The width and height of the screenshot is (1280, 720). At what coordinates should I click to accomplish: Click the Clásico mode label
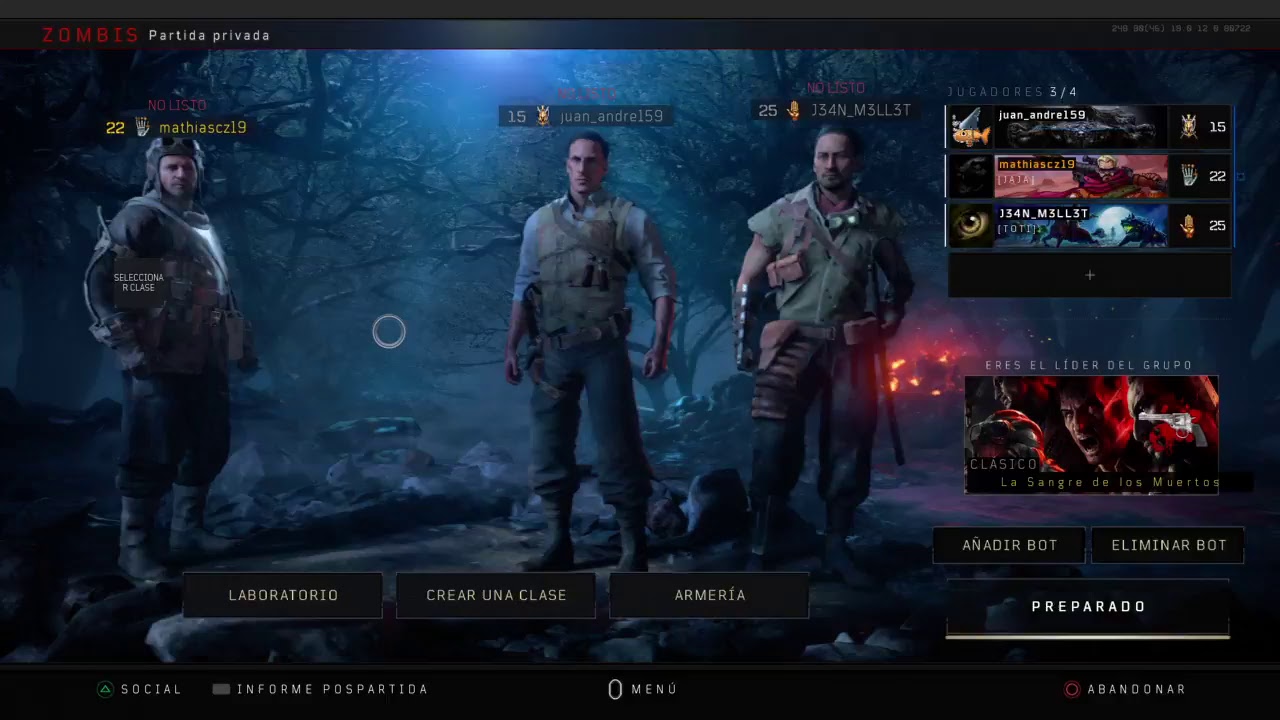(1003, 464)
